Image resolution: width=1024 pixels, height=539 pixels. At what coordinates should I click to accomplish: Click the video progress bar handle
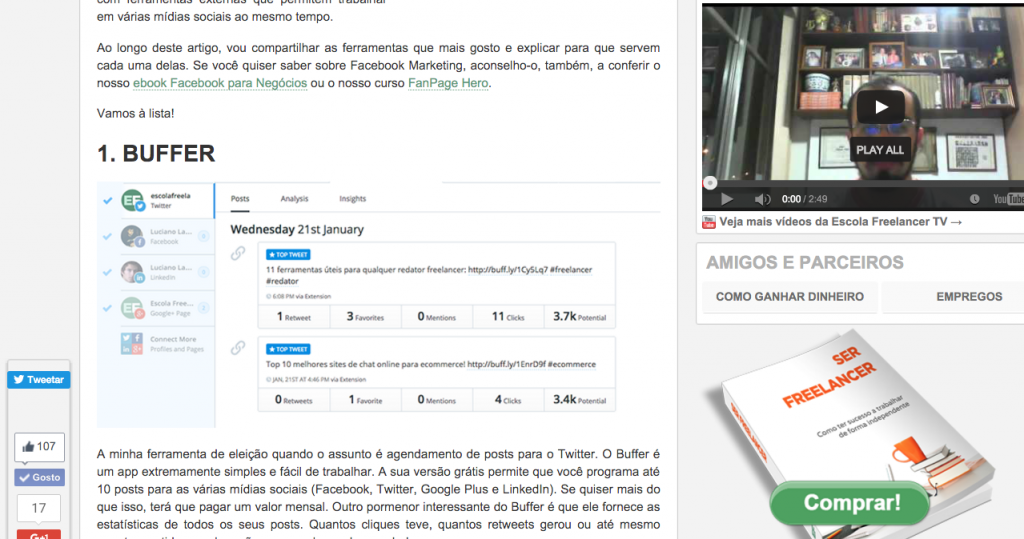click(x=710, y=183)
